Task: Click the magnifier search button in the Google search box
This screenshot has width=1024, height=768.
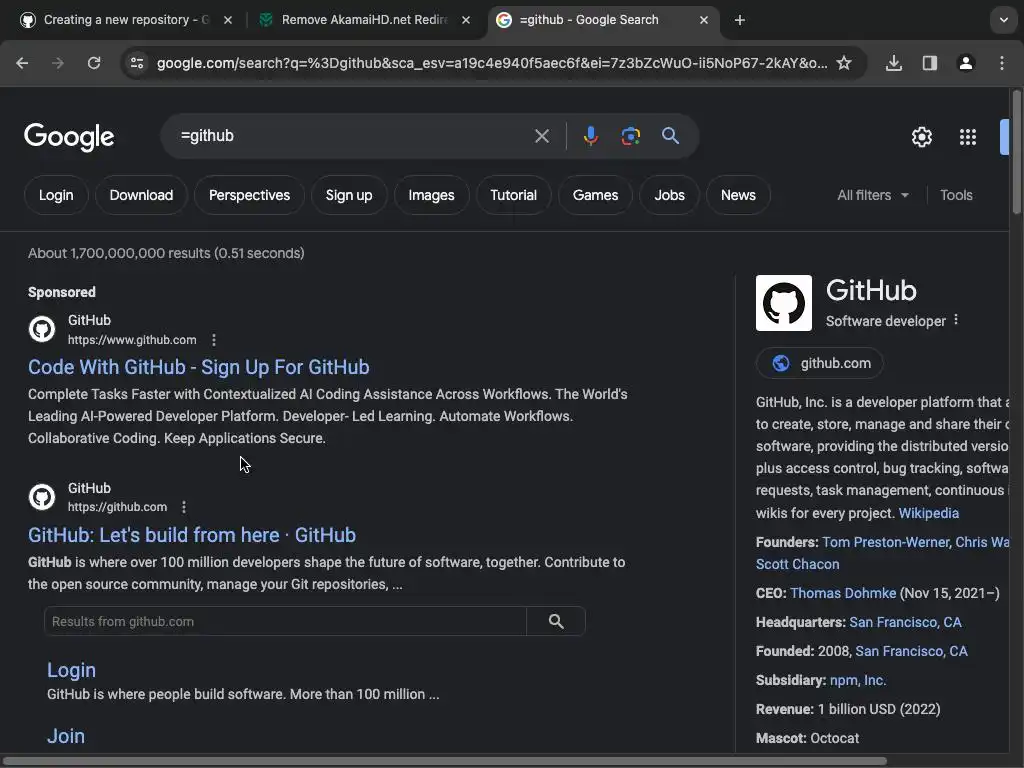Action: (670, 136)
